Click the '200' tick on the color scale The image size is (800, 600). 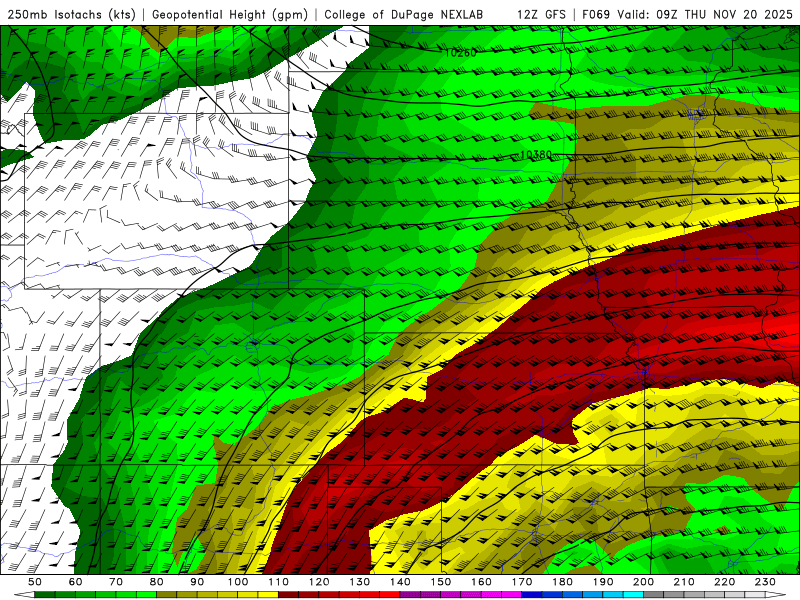point(644,582)
